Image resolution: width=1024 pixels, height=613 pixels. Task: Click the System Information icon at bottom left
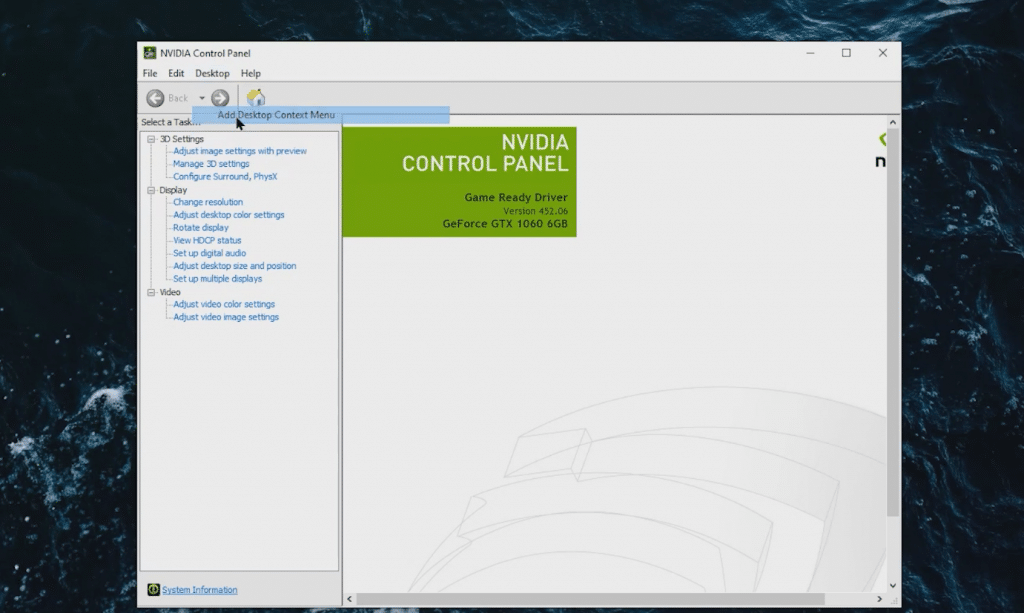pos(154,590)
